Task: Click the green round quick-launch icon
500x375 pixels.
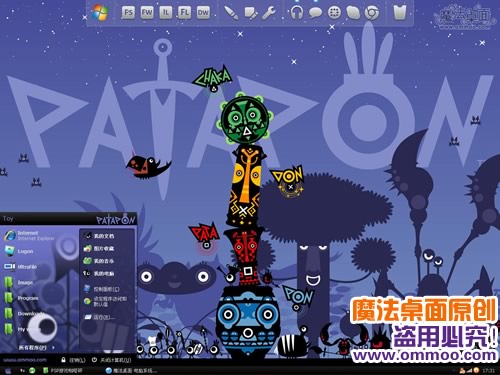Action: tap(32, 370)
